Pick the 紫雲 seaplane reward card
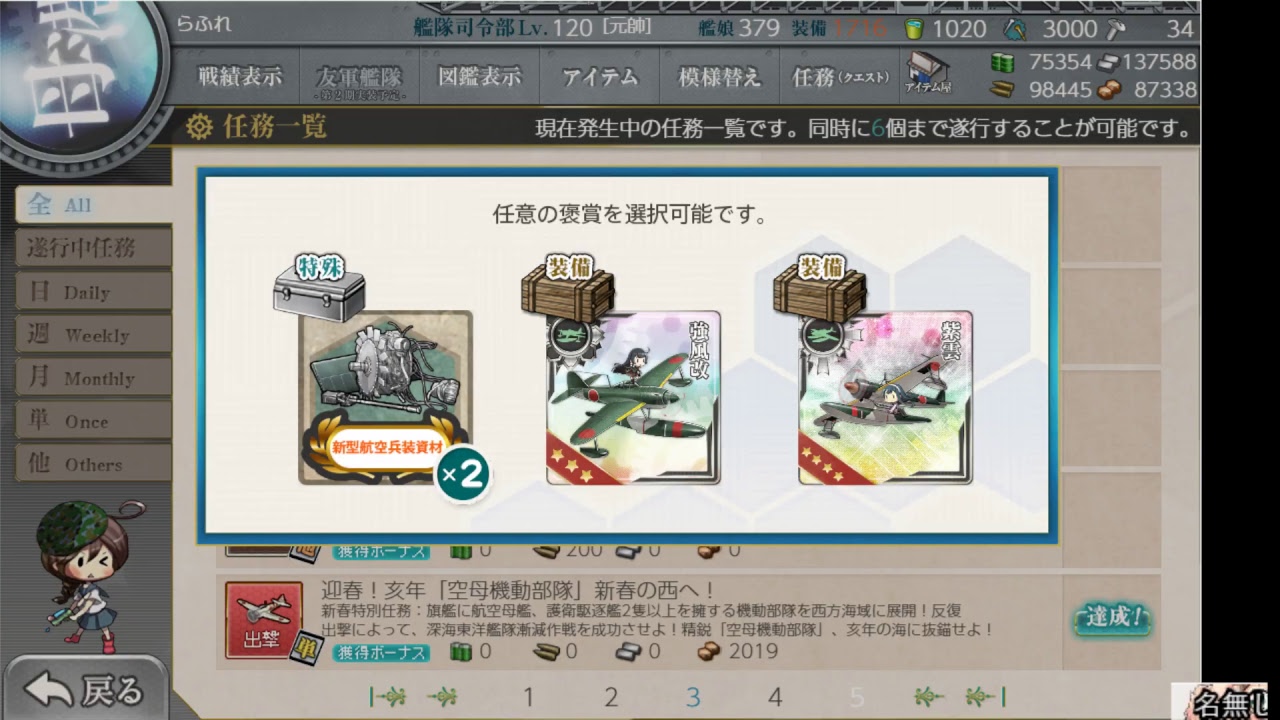 pos(885,398)
